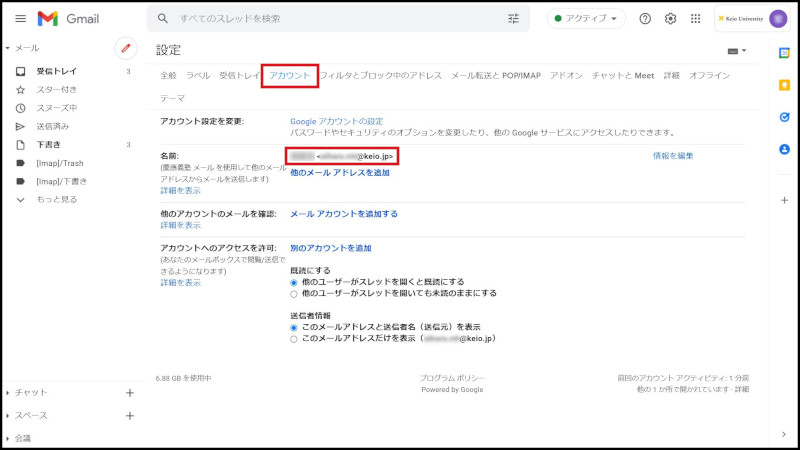Open the Google apps grid icon
The image size is (800, 450).
pos(696,19)
